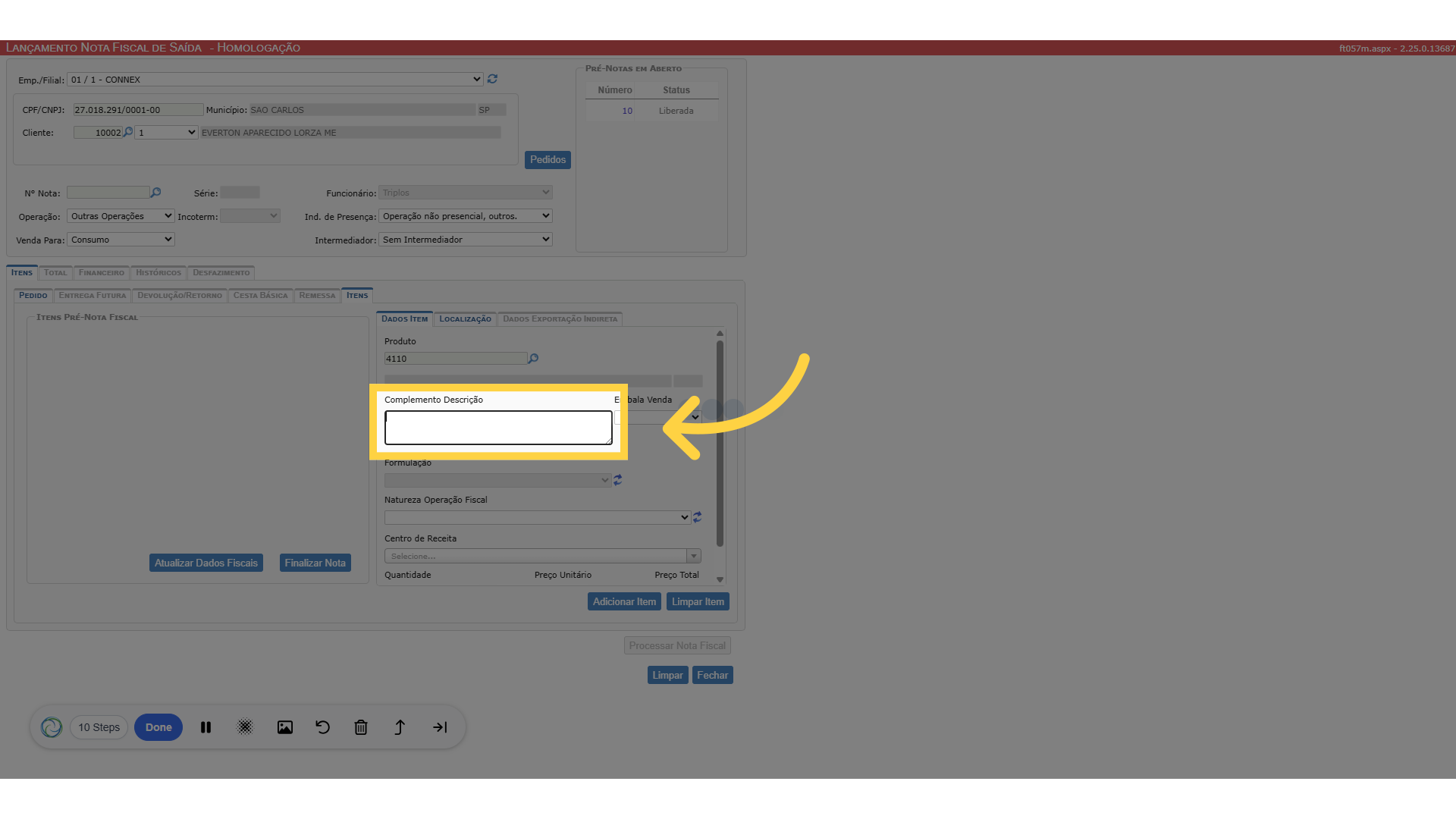This screenshot has width=1456, height=819.
Task: Open the Intermediador dropdown
Action: (465, 240)
